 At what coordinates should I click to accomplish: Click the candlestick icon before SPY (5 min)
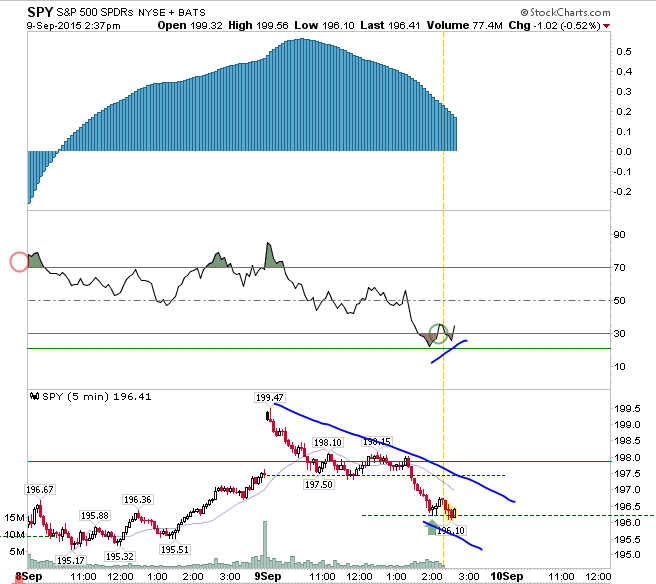pyautogui.click(x=34, y=396)
